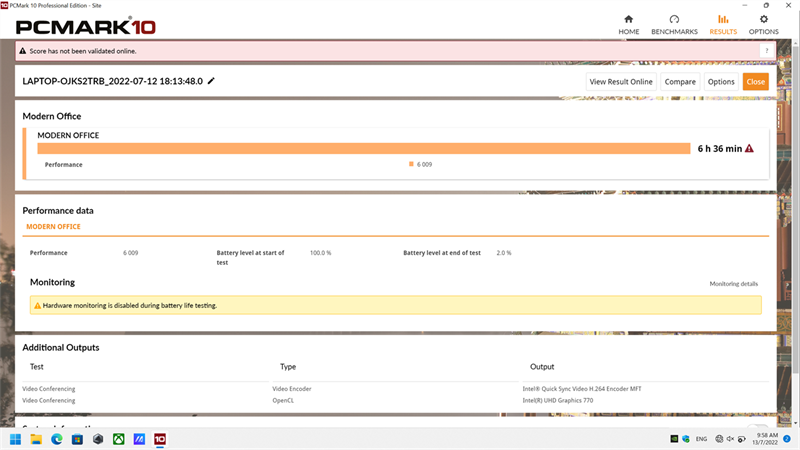Open the Xbox app from the taskbar
800x450 pixels.
click(x=118, y=439)
